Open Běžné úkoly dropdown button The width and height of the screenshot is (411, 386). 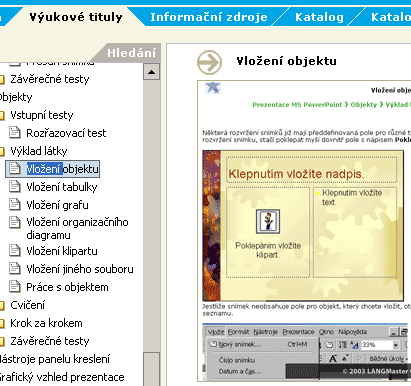(x=388, y=359)
